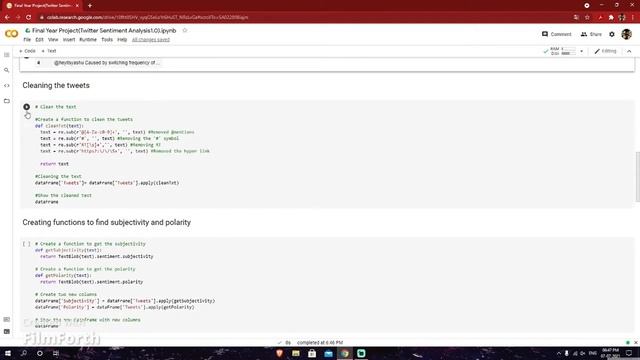The image size is (640, 360).
Task: Open the Edit menu
Action: coord(39,40)
